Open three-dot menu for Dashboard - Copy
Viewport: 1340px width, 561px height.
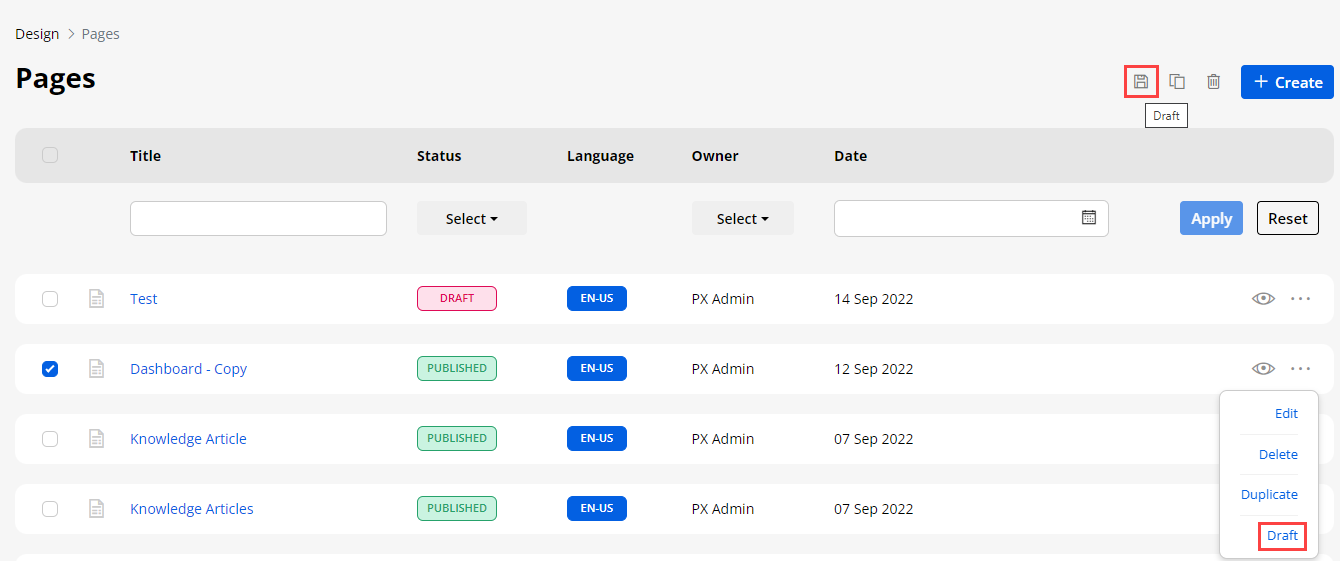[x=1300, y=369]
